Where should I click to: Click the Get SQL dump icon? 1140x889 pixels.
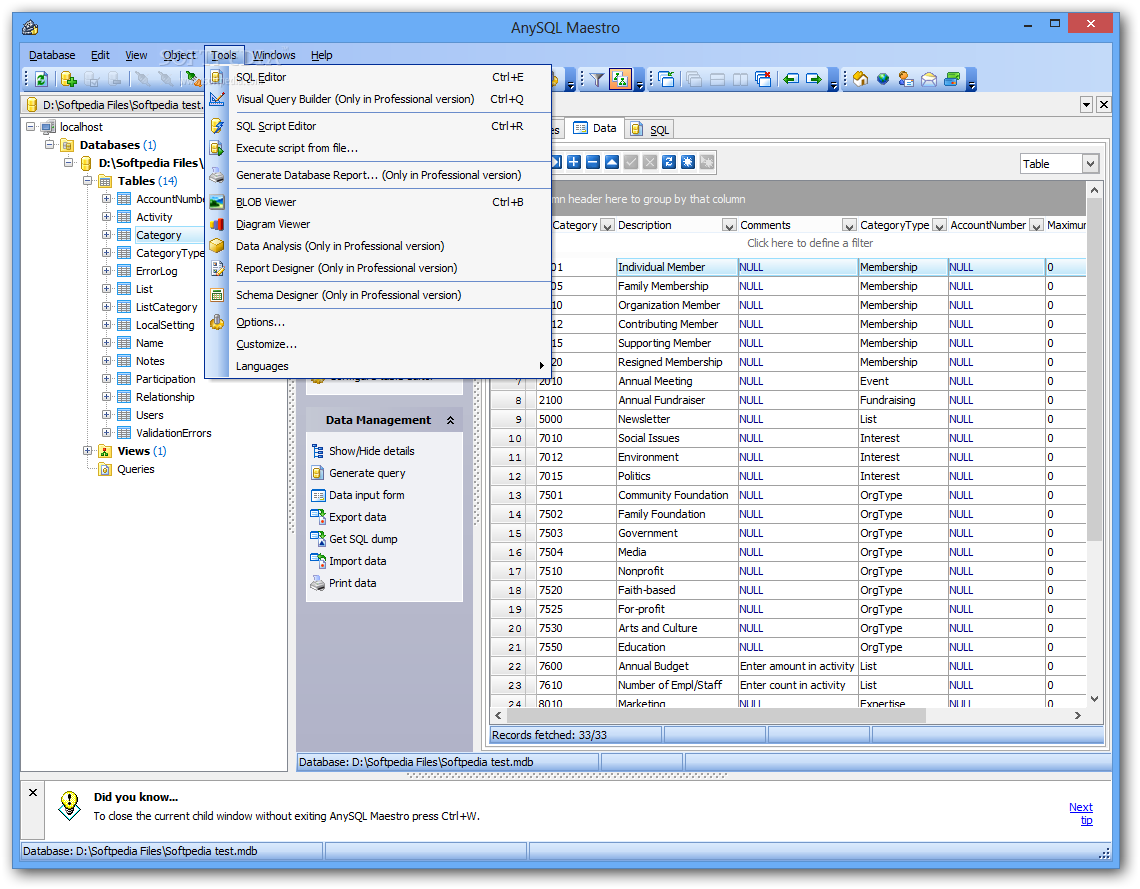pyautogui.click(x=318, y=539)
